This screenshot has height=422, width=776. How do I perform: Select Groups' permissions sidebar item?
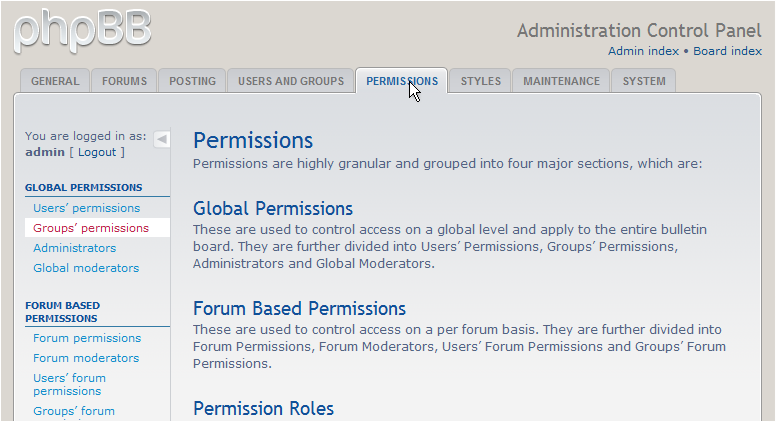click(x=90, y=228)
